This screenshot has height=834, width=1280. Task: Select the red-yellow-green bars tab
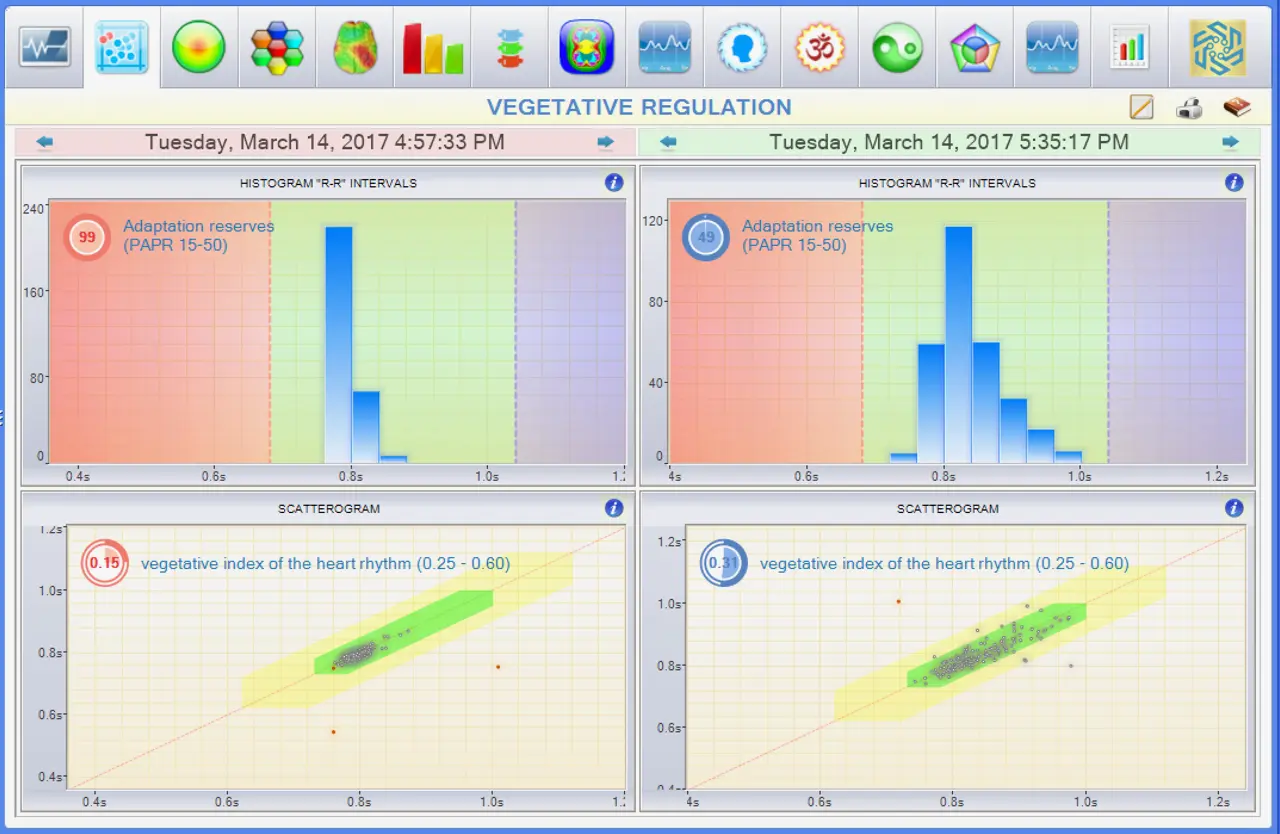pyautogui.click(x=432, y=47)
